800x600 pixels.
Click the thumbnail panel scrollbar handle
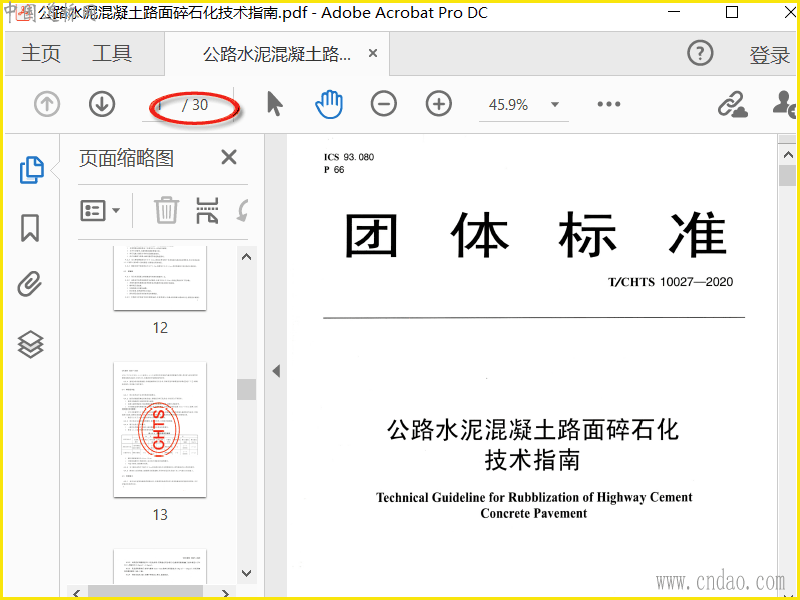[x=246, y=389]
